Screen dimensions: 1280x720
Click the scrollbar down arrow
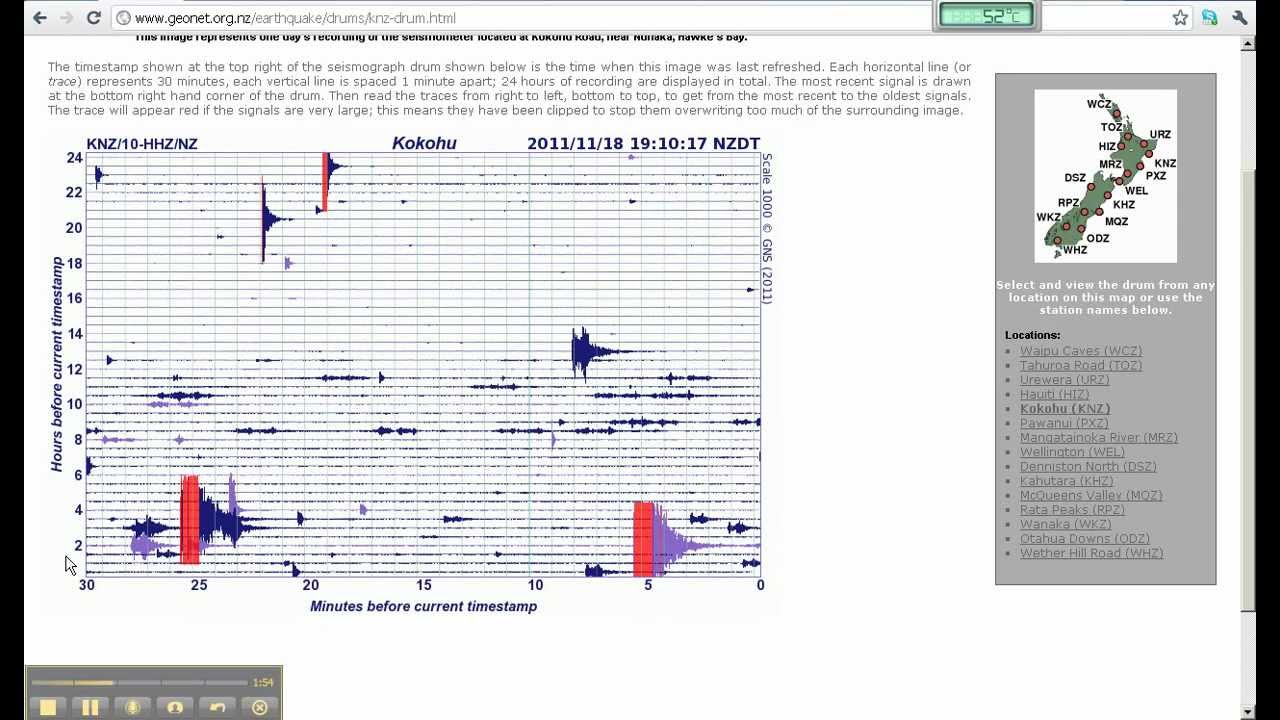1247,712
